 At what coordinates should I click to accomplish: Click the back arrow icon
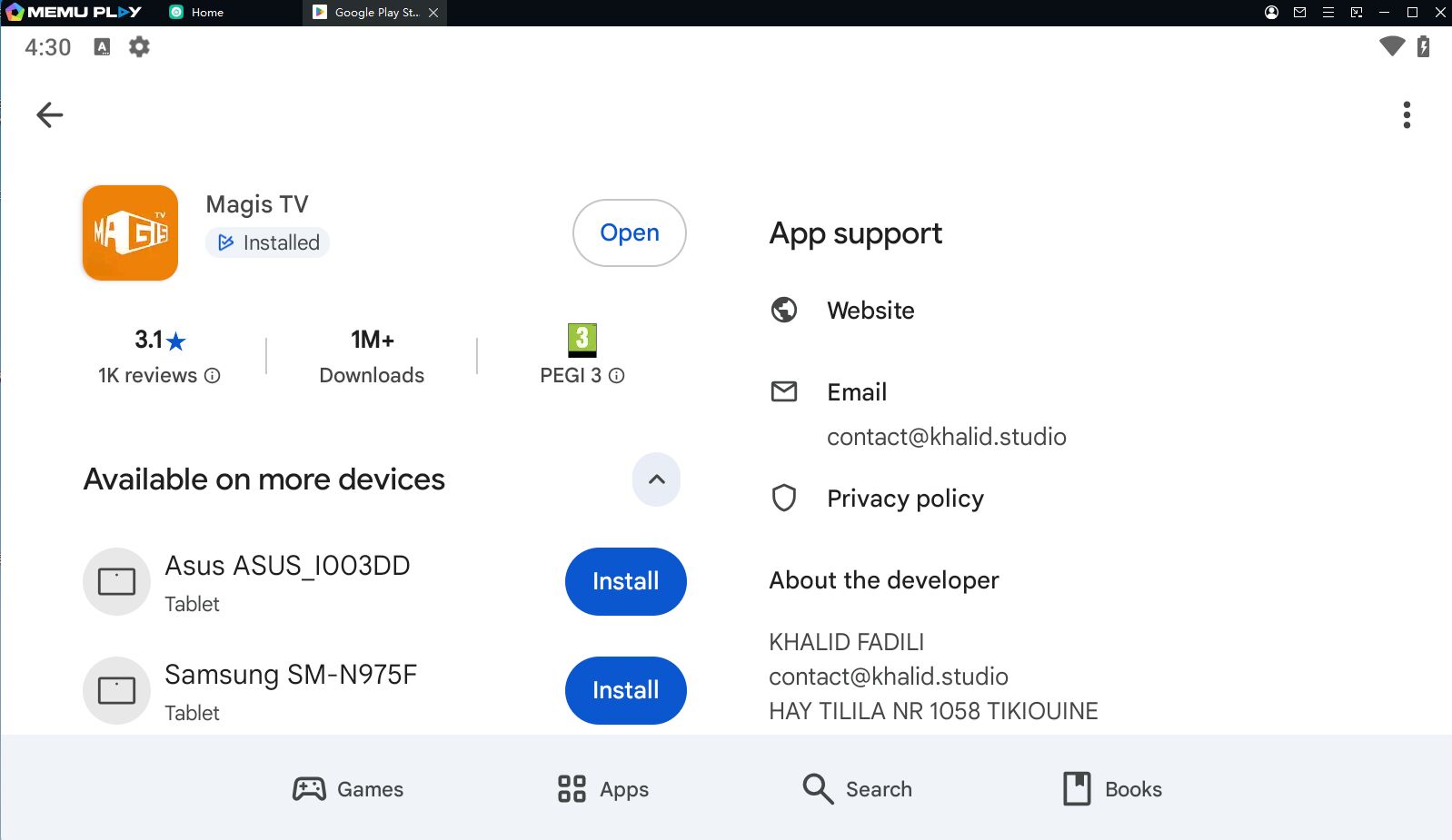[50, 114]
